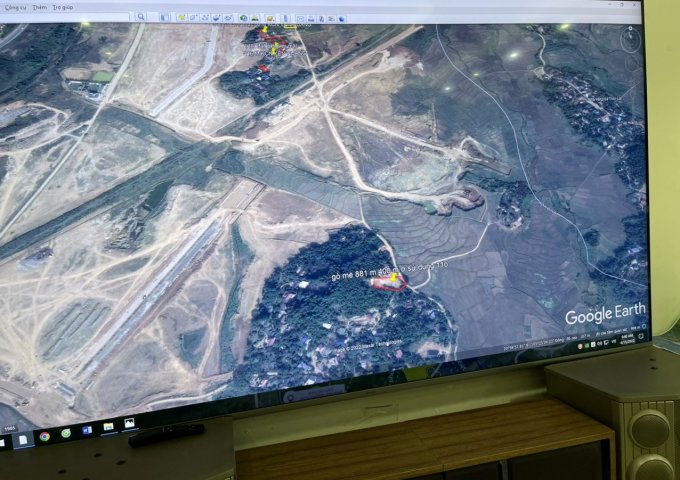Click the magnifier search button in toolbar
Screen dimensions: 680x480
point(140,17)
